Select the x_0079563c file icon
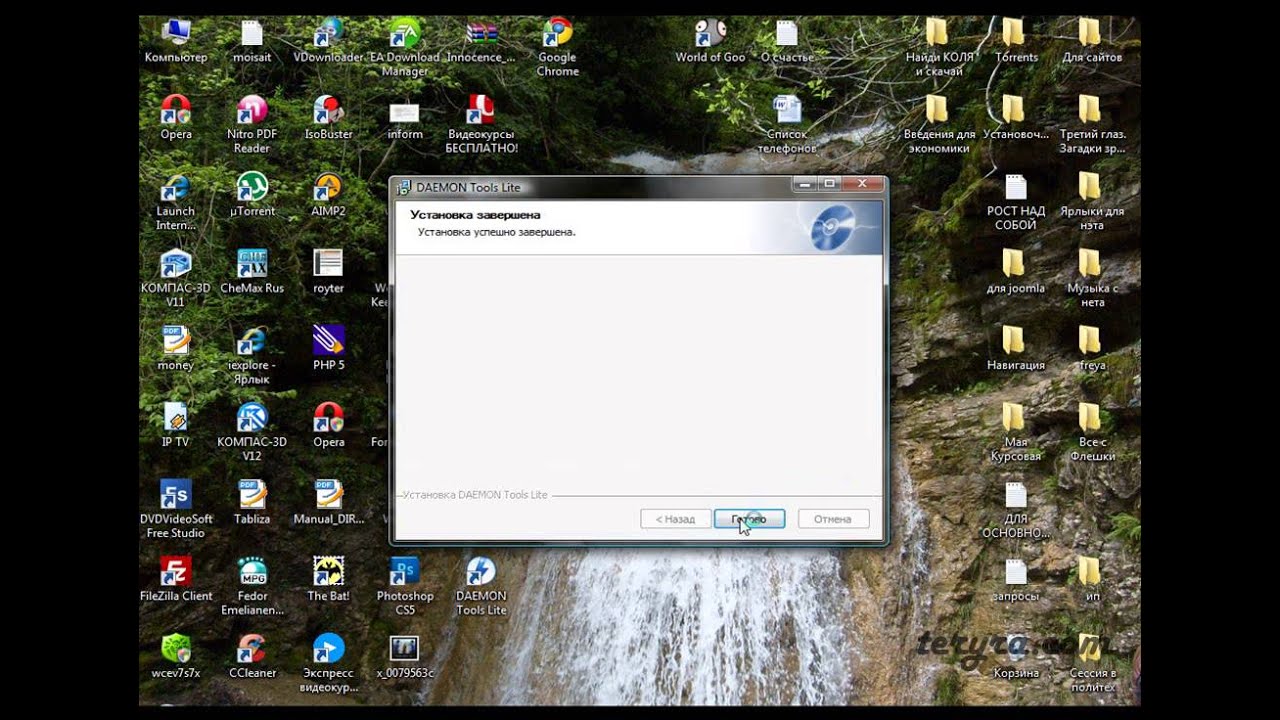1280x720 pixels. [405, 656]
